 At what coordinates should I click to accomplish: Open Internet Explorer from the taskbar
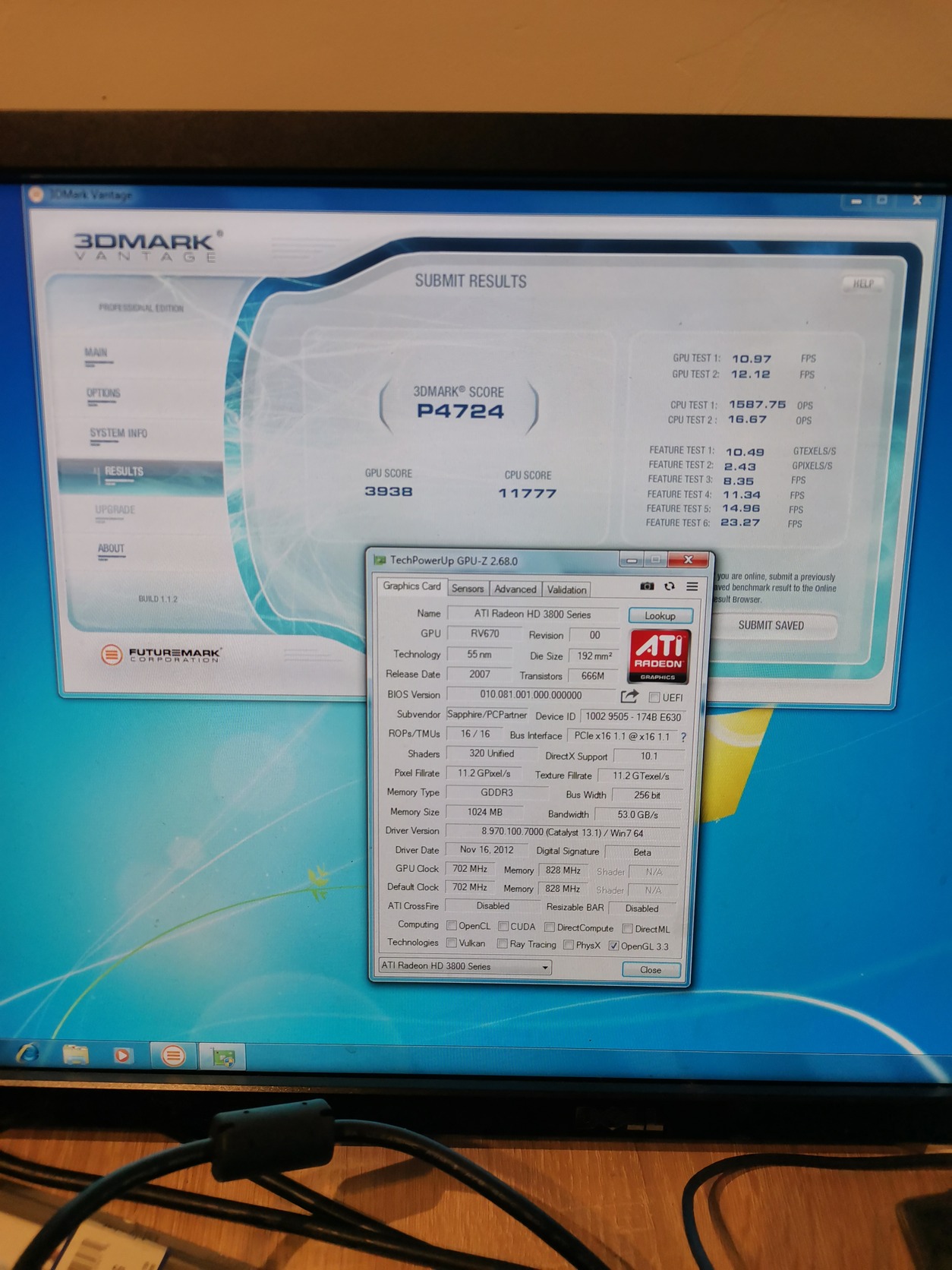pyautogui.click(x=29, y=1054)
